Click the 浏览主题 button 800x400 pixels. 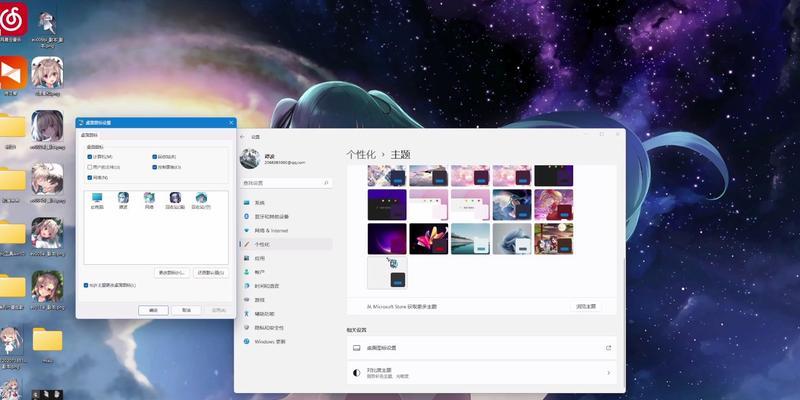click(586, 307)
